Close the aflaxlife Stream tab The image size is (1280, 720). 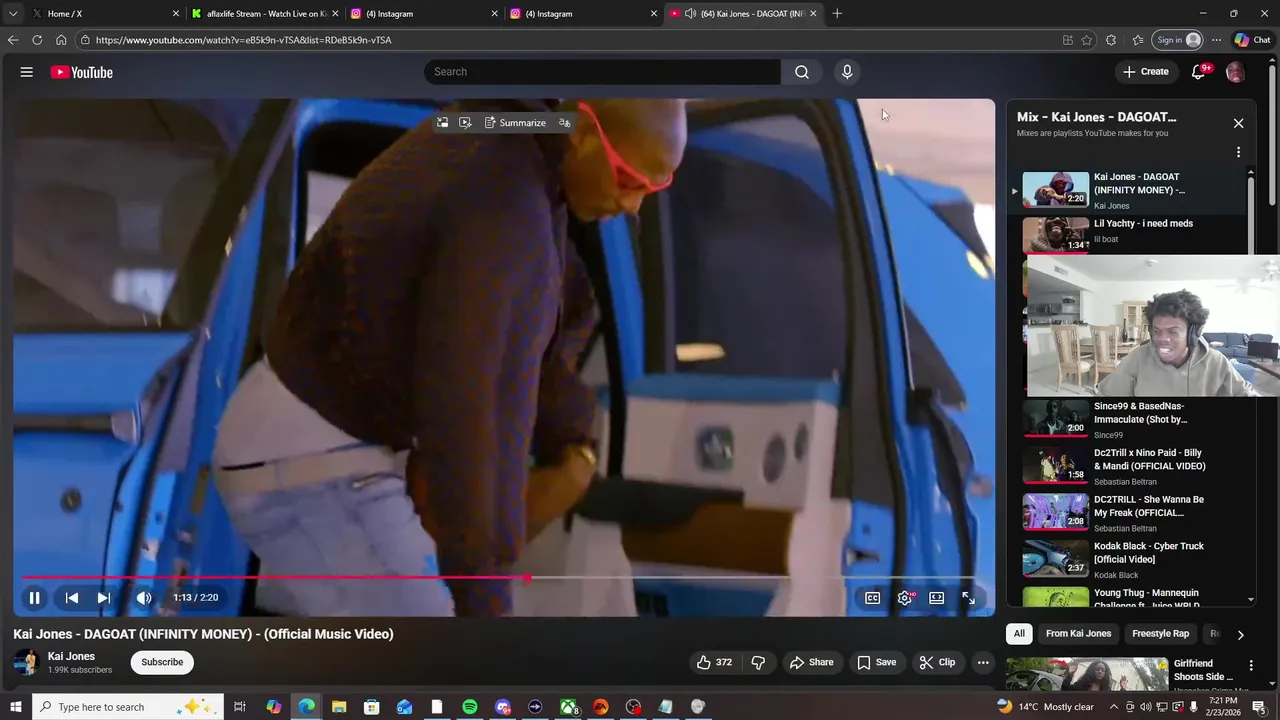(x=335, y=14)
